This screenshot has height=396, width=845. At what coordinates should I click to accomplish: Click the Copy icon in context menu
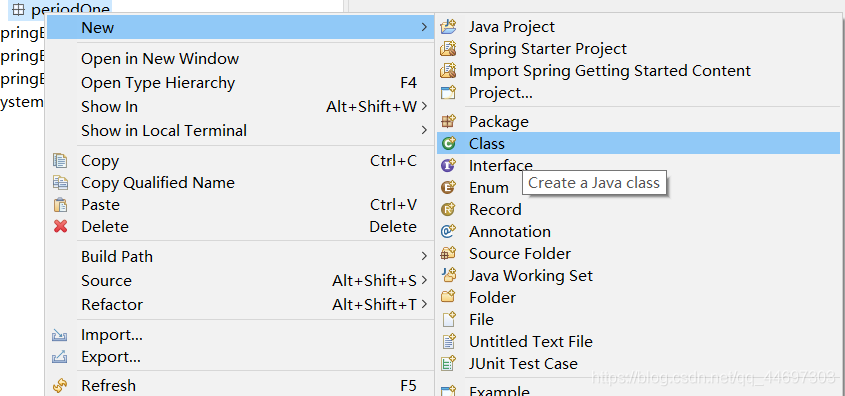pyautogui.click(x=60, y=161)
